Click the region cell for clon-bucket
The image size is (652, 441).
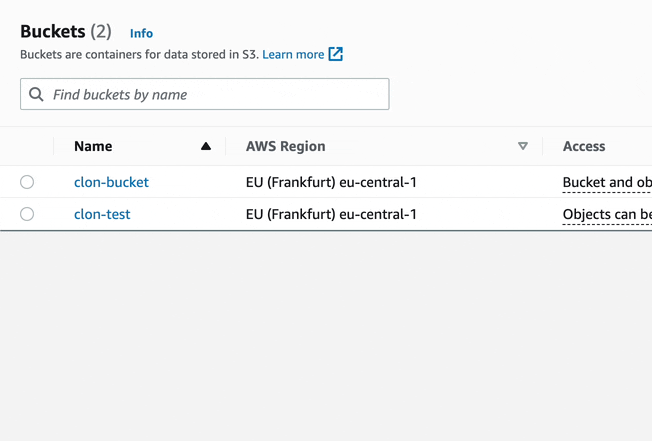pos(331,182)
